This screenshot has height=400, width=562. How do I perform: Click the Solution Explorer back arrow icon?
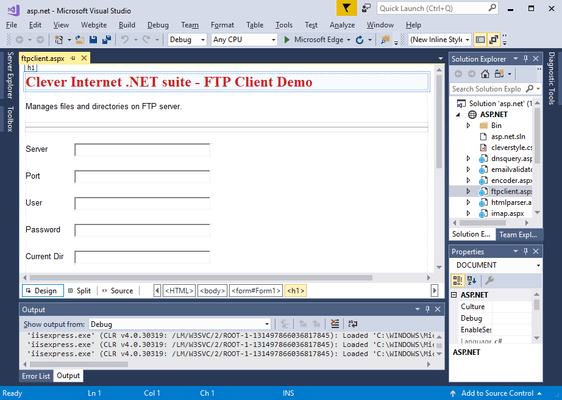point(458,74)
